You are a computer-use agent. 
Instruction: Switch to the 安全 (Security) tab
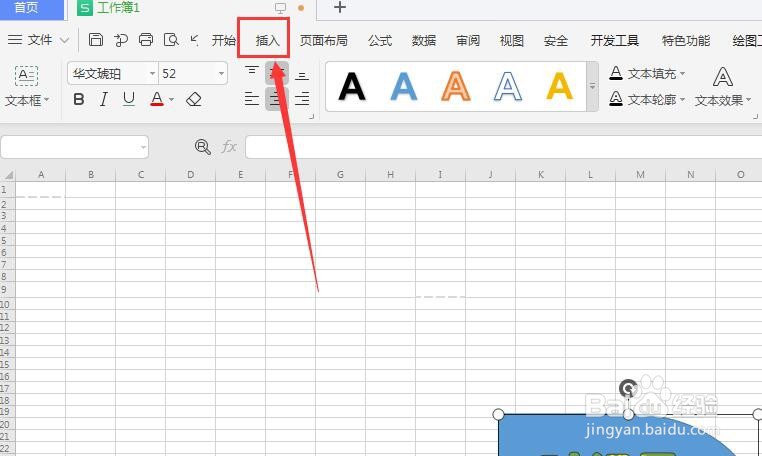click(556, 40)
